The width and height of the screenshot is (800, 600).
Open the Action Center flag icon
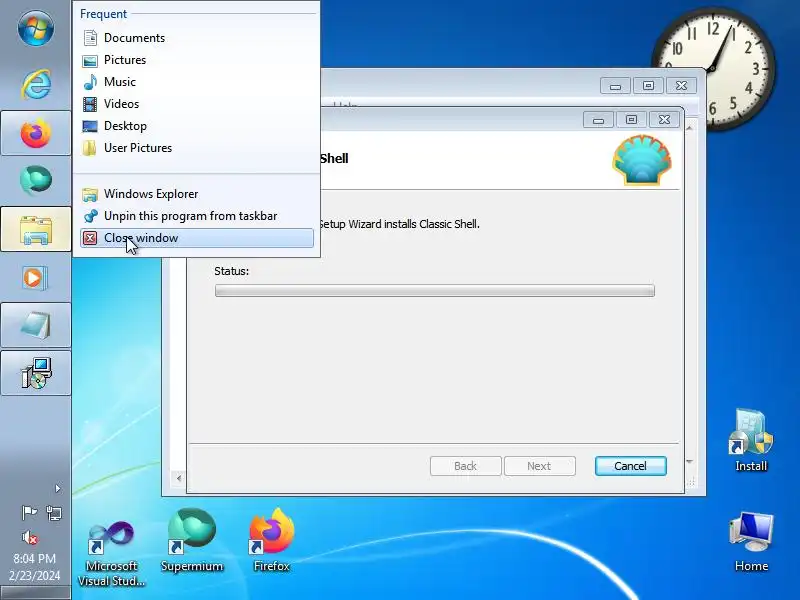(x=29, y=512)
